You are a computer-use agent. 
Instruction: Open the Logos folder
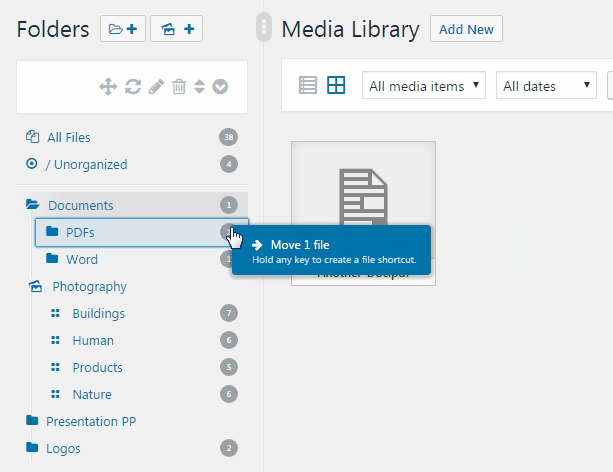click(63, 448)
